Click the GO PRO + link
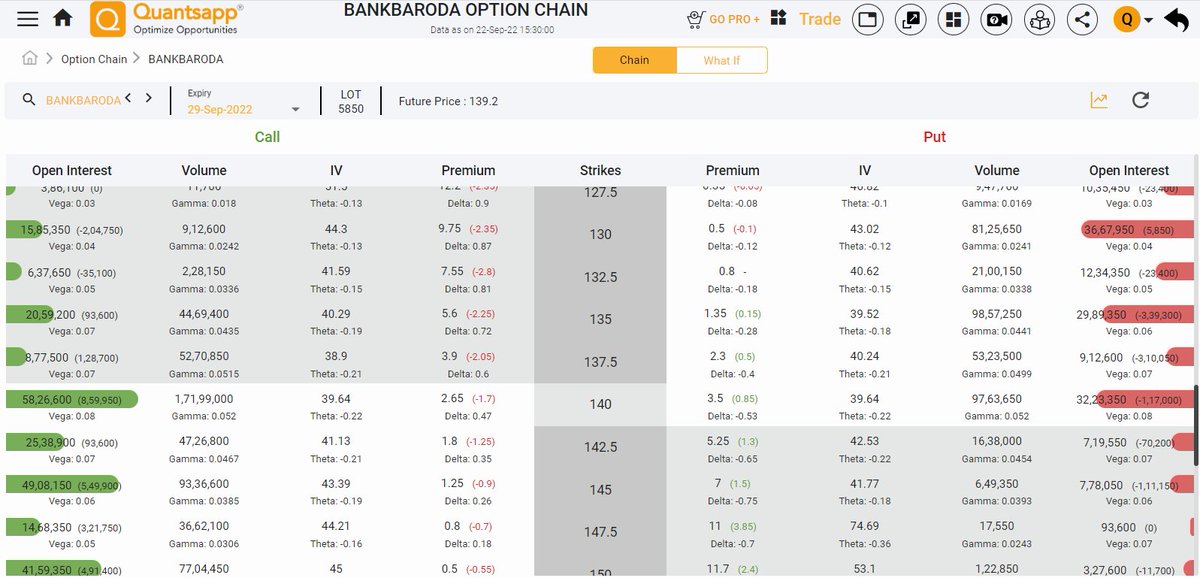This screenshot has height=578, width=1200. (735, 20)
